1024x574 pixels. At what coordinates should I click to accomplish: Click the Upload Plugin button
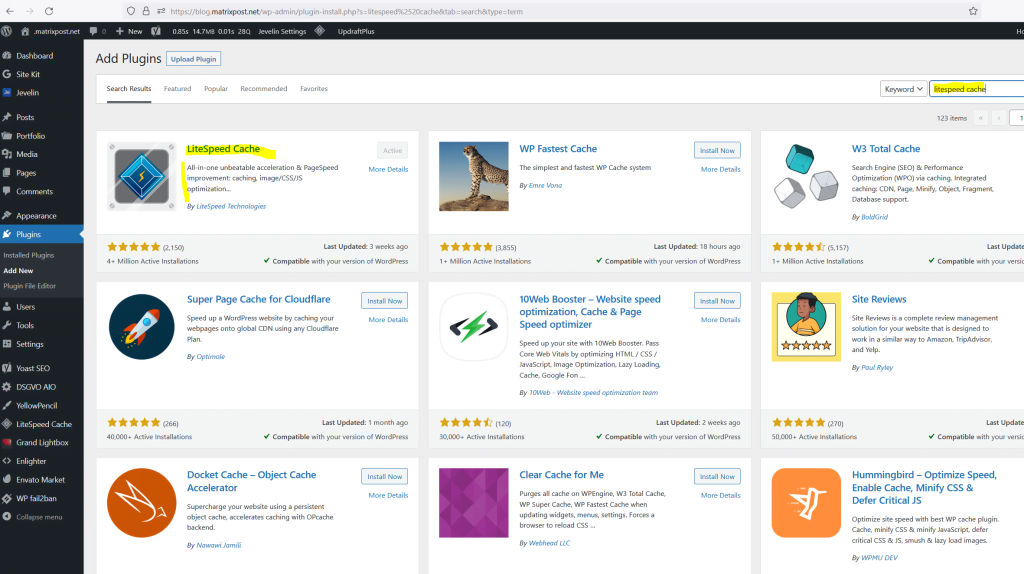point(193,59)
